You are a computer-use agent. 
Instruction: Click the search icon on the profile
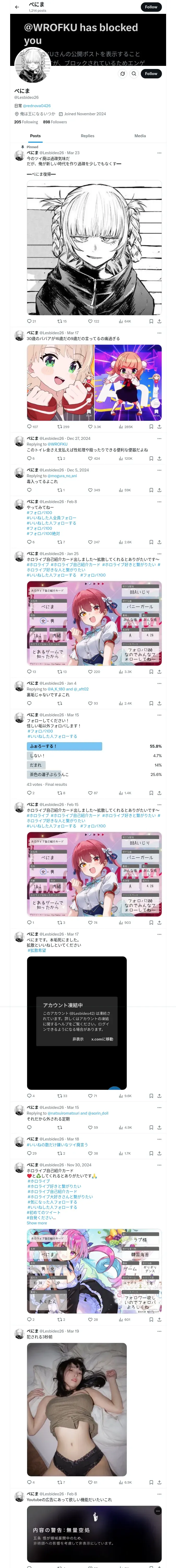pyautogui.click(x=134, y=74)
